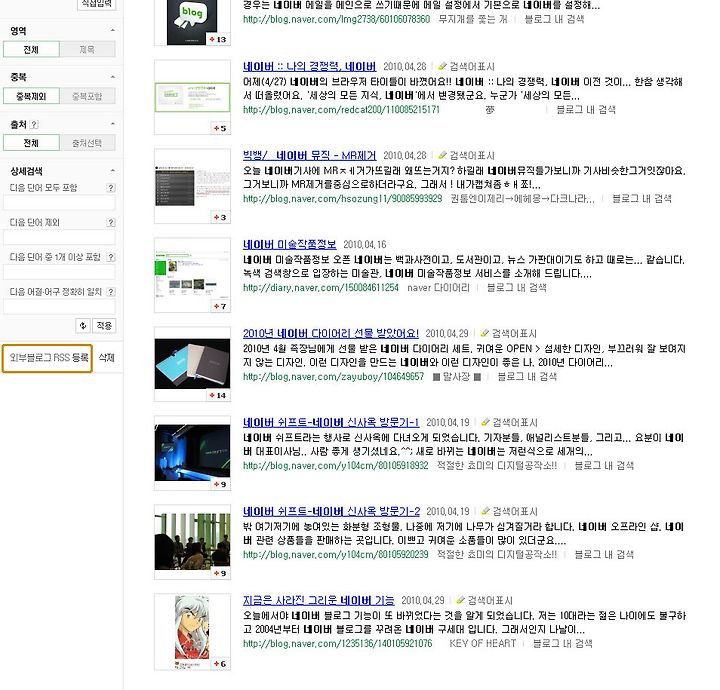The width and height of the screenshot is (720, 690).
Task: Collapse the 영역 section arrow
Action: pos(112,30)
